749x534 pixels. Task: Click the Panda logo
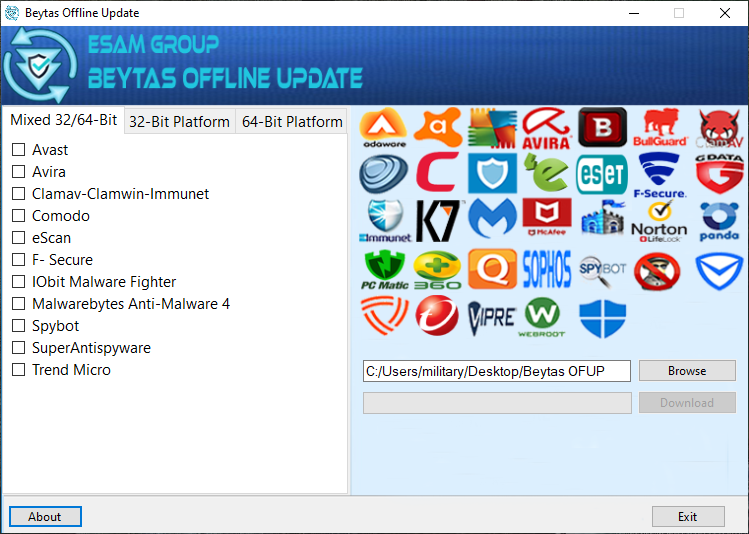[719, 222]
